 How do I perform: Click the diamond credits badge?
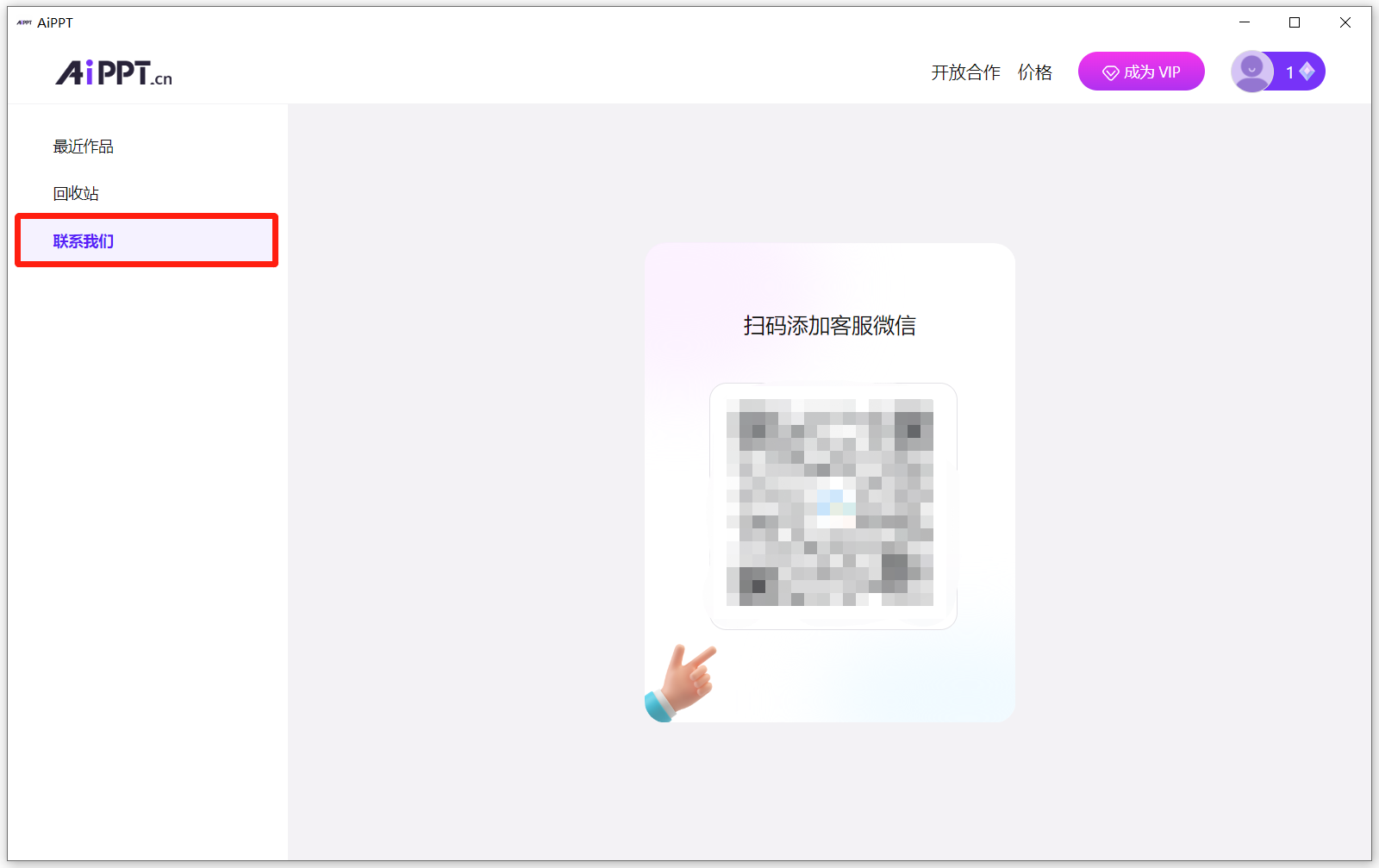click(1301, 72)
